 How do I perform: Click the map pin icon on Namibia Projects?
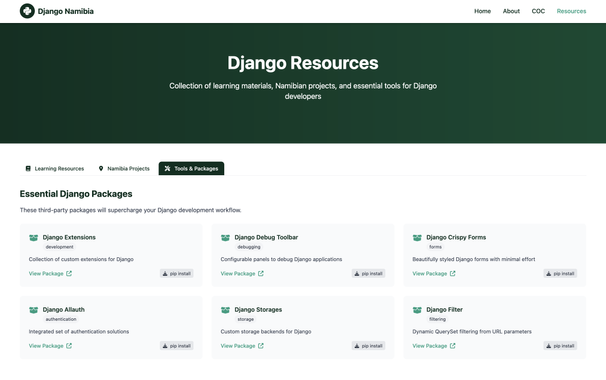click(x=101, y=169)
